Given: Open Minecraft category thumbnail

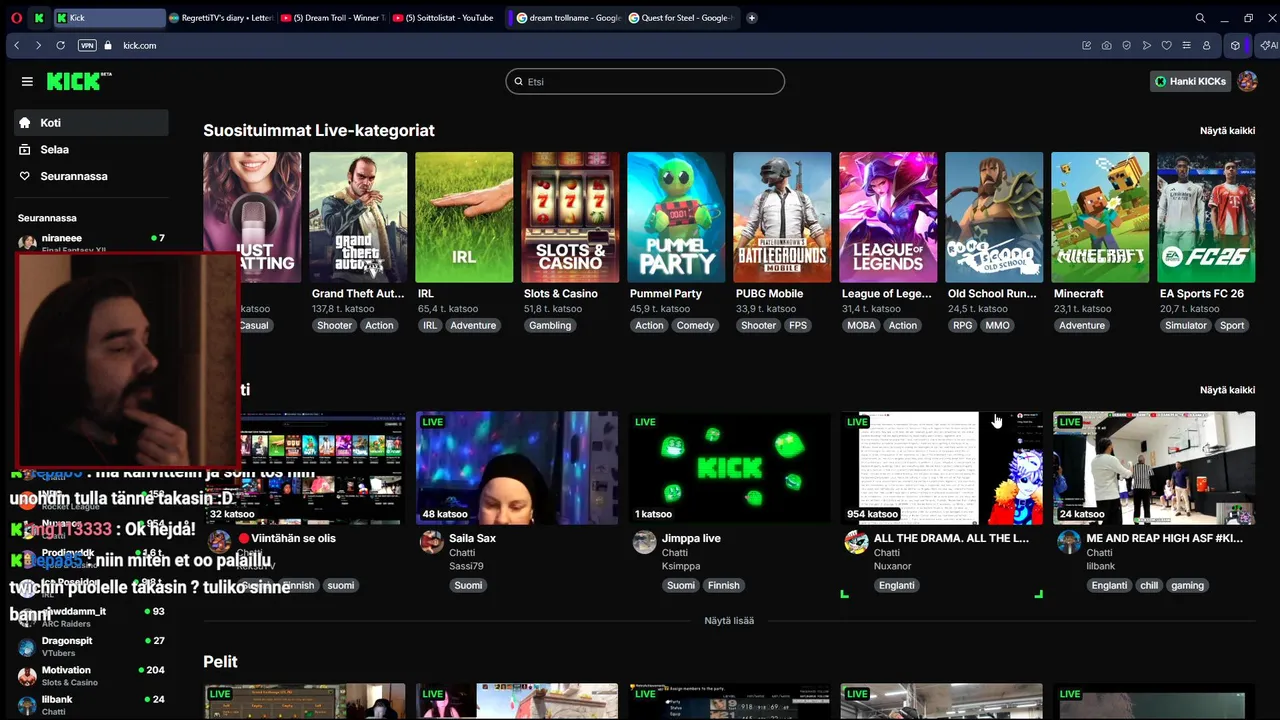Looking at the screenshot, I should 1100,217.
